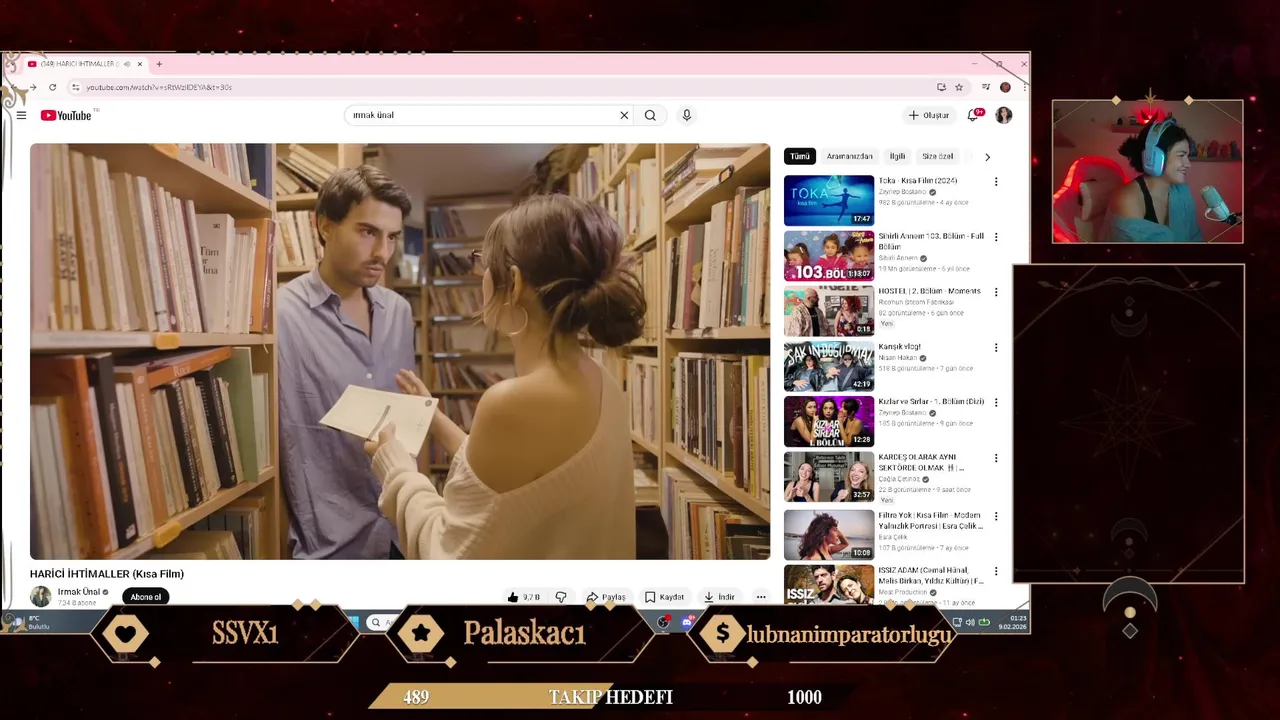Open the Zeynep Bostancı channel under Toka
Screen dimensions: 1280x720
902,192
